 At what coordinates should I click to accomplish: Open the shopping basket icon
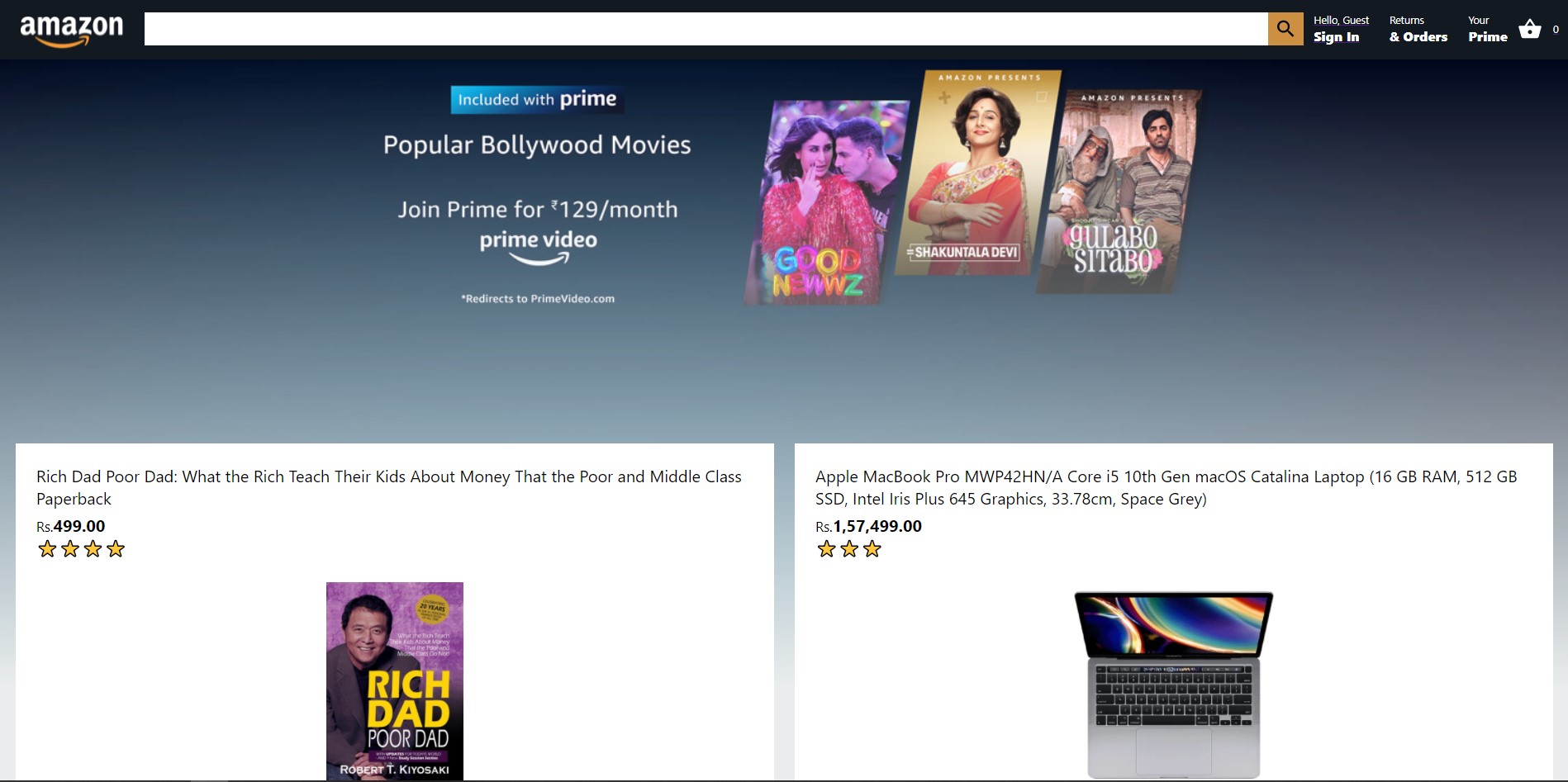tap(1530, 29)
